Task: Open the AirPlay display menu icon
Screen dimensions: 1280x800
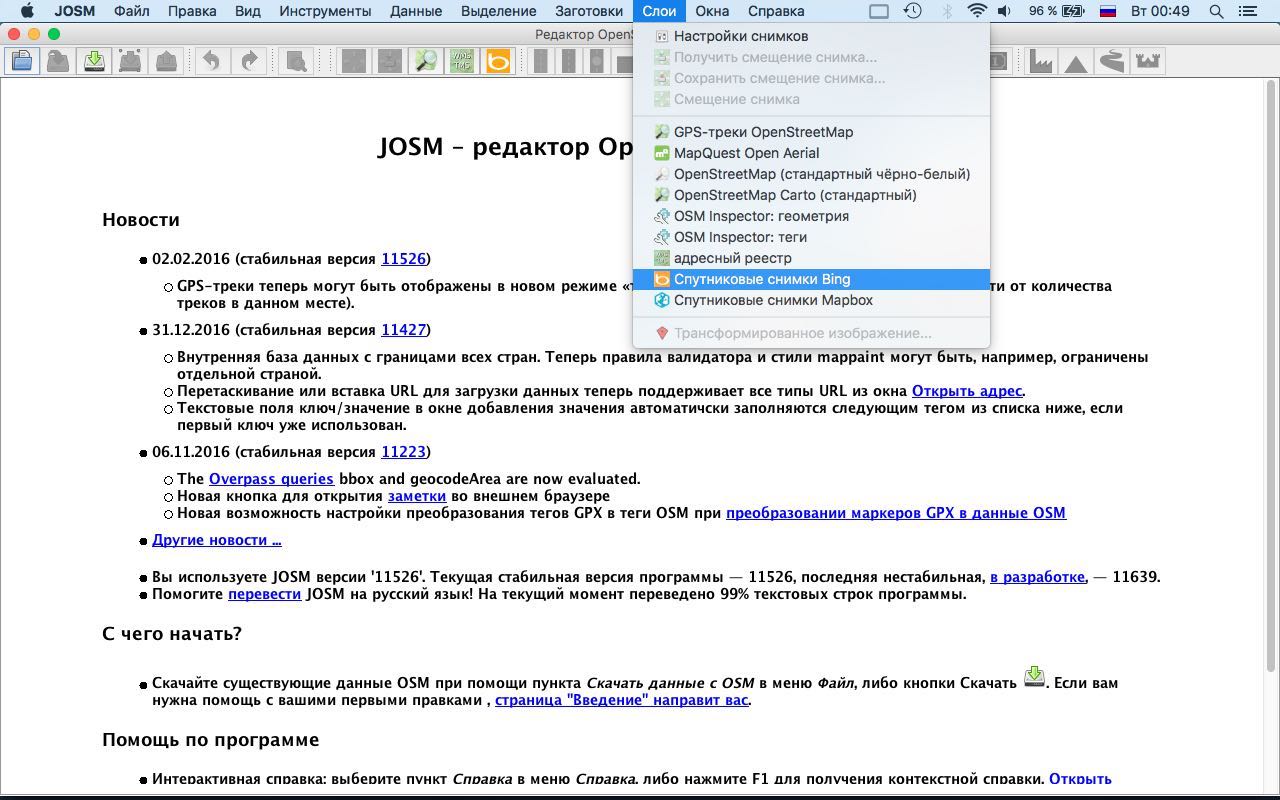Action: tap(879, 11)
